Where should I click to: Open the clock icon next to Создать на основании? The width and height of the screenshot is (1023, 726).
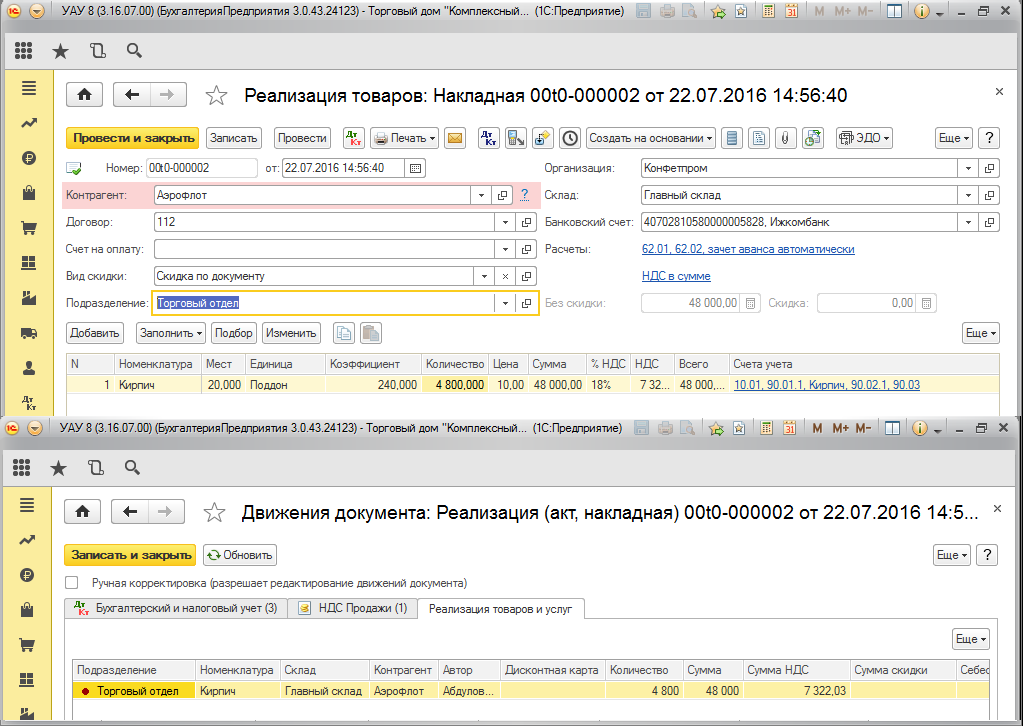tap(570, 138)
